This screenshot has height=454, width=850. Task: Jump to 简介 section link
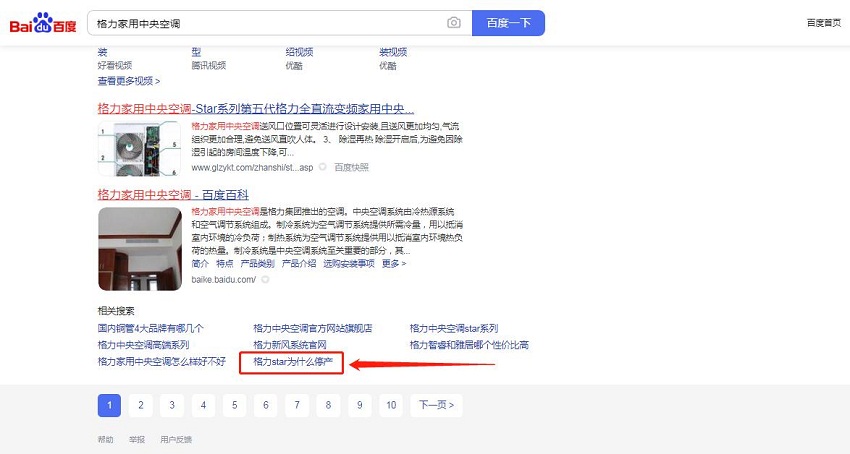pos(200,264)
